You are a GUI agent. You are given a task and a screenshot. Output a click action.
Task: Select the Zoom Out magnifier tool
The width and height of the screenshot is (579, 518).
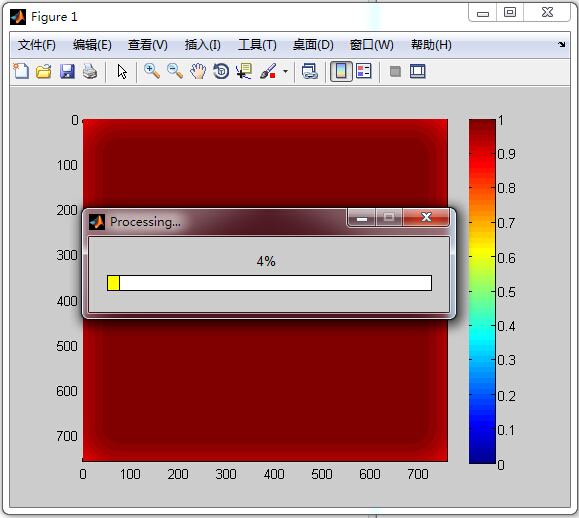[175, 71]
